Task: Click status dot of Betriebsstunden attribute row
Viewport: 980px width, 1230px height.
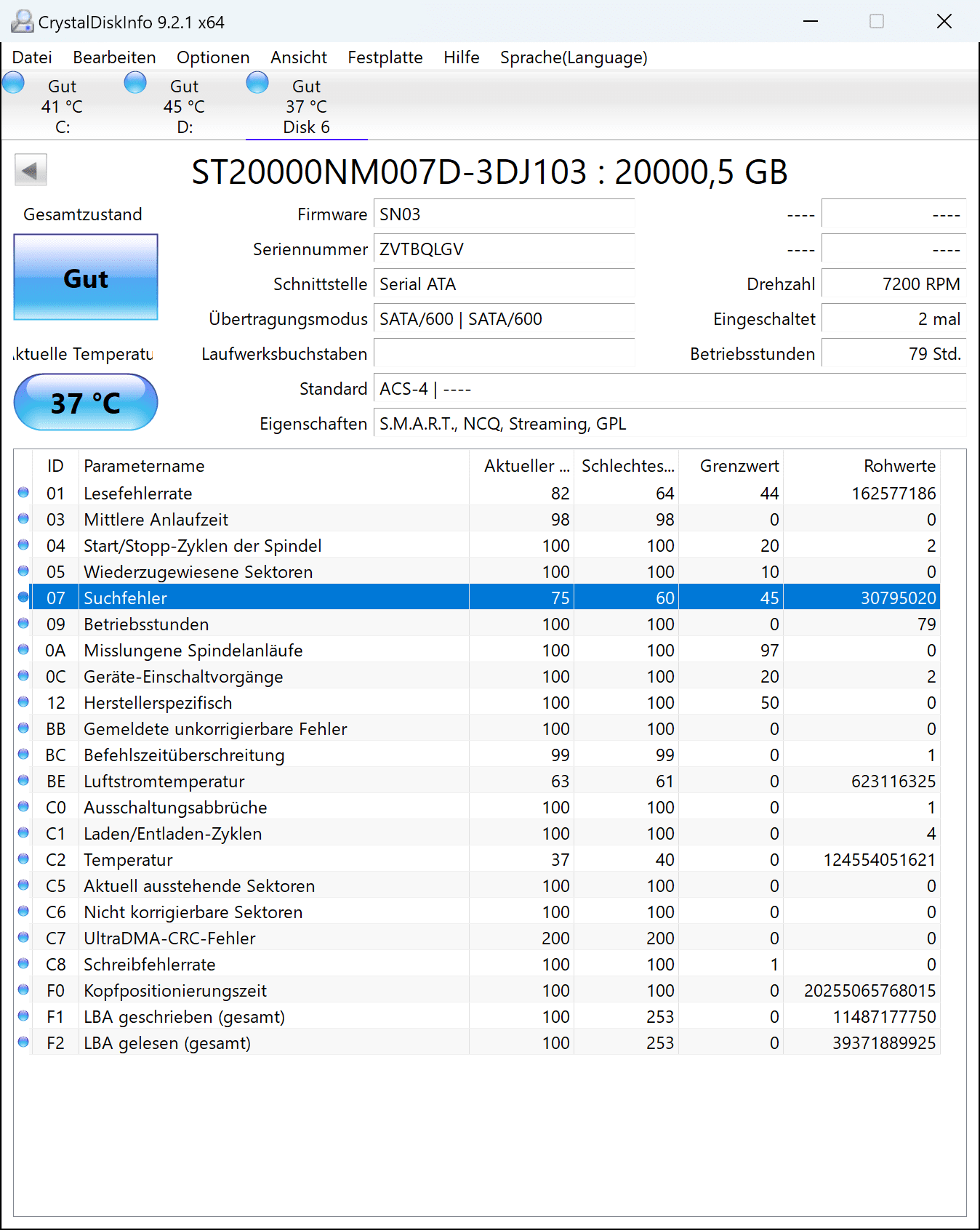Action: (23, 624)
